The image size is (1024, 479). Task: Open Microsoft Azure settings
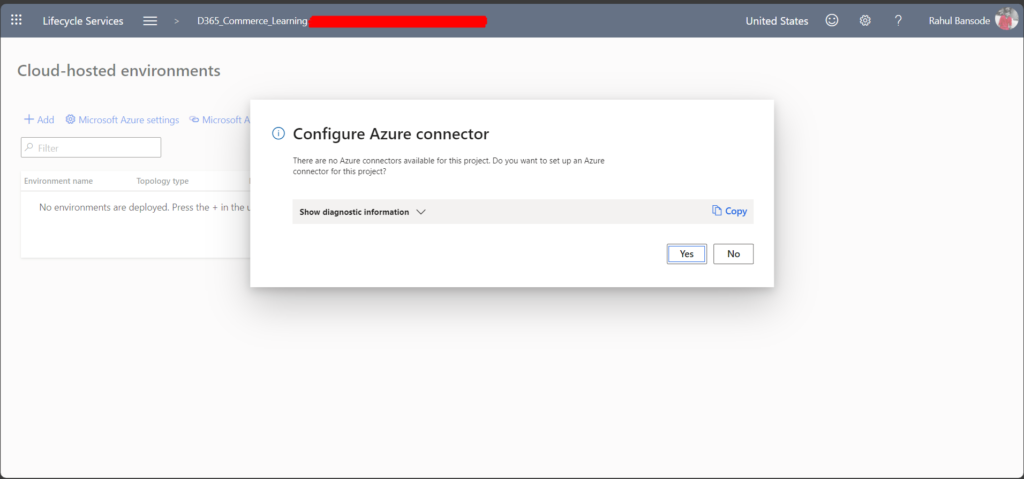[122, 120]
